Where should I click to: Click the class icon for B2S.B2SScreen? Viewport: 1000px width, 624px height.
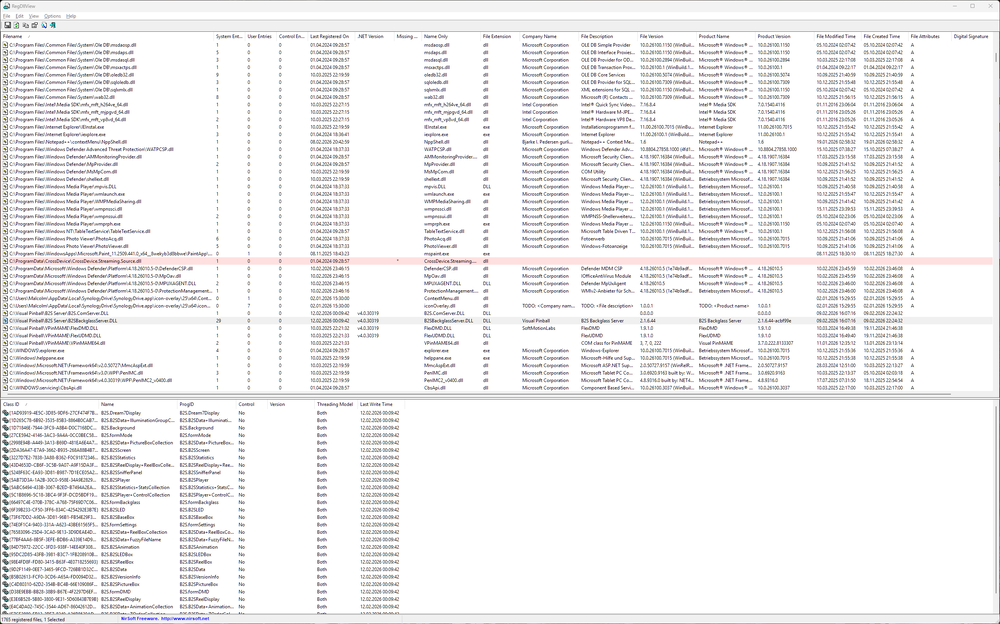6,450
